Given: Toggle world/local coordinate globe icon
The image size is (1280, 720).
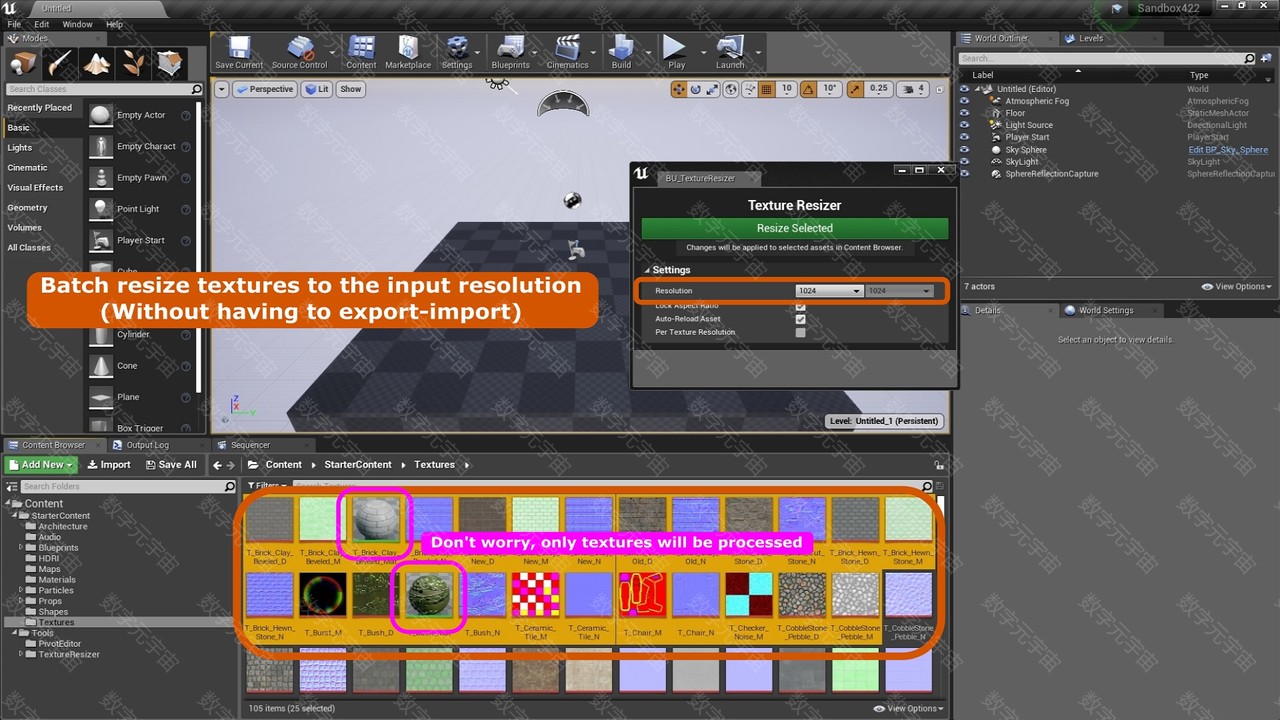Looking at the screenshot, I should (x=731, y=89).
